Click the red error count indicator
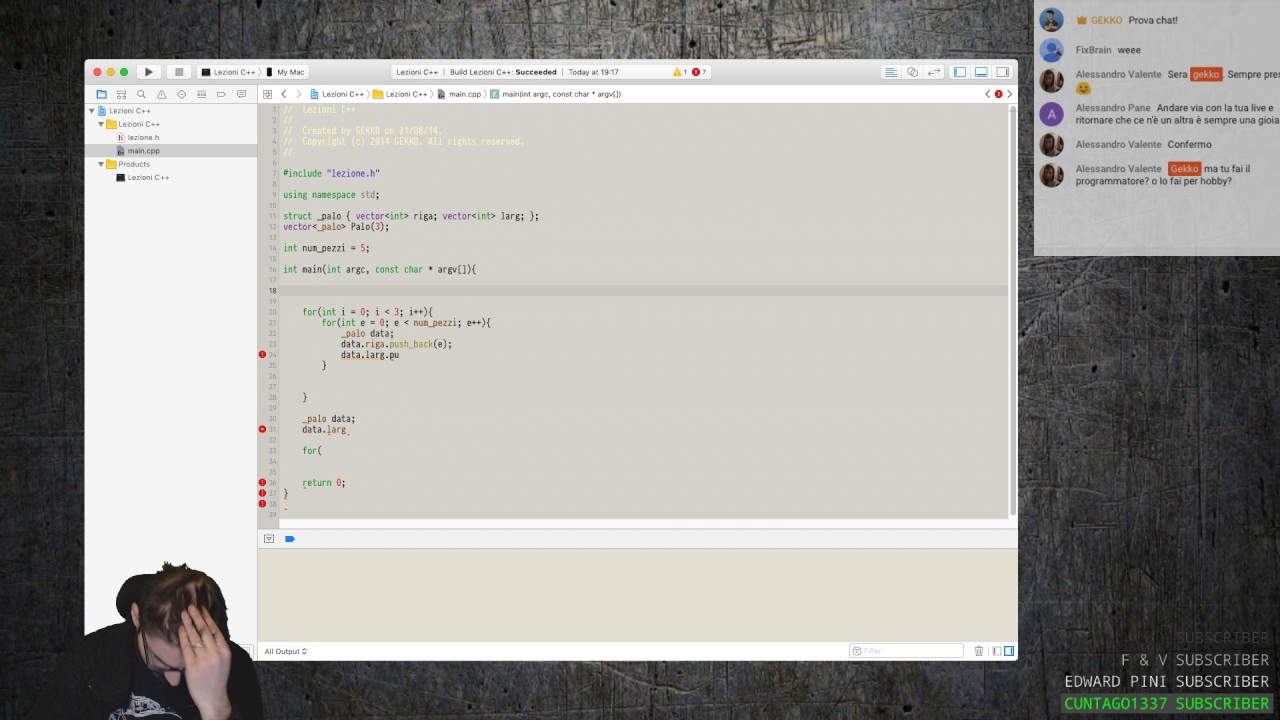The image size is (1280, 720). (699, 72)
